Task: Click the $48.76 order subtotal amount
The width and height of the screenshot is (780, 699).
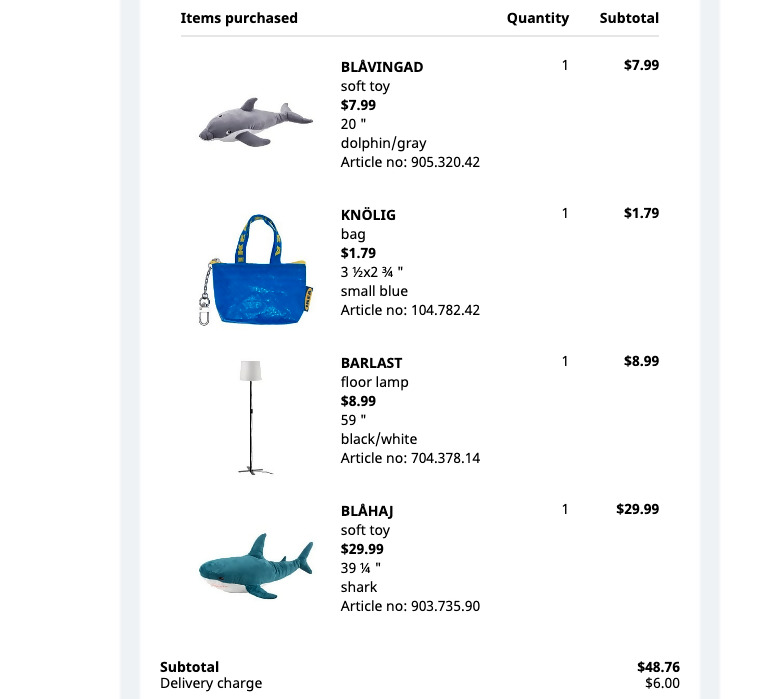Action: click(x=658, y=667)
